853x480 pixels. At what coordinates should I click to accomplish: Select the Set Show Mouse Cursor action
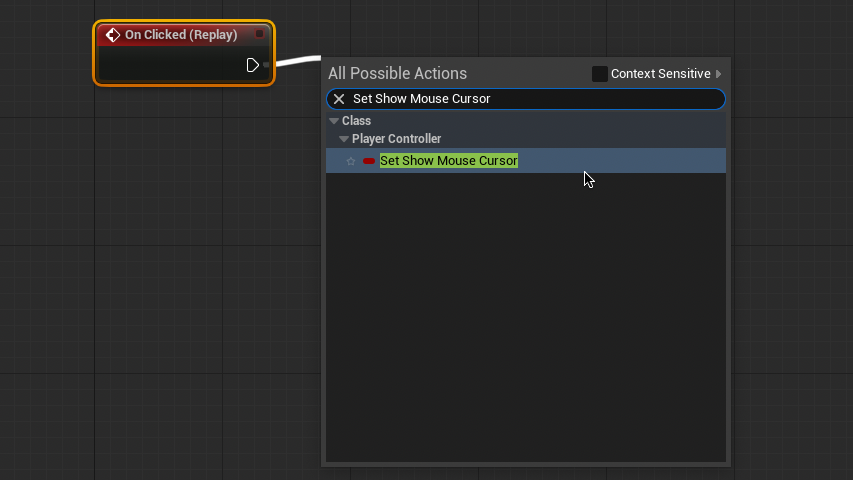(448, 161)
